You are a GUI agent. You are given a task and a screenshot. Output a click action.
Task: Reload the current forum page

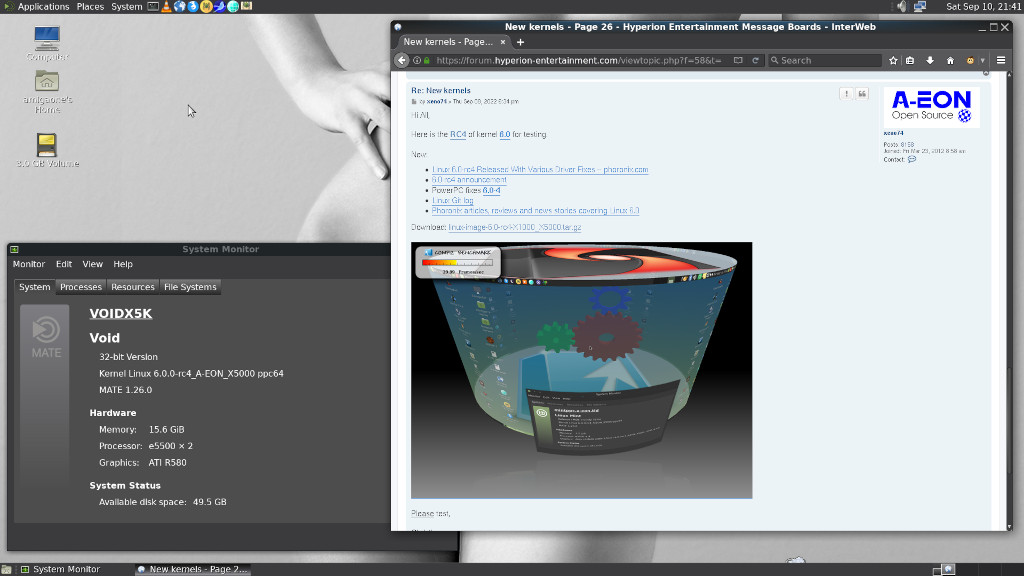(x=755, y=60)
